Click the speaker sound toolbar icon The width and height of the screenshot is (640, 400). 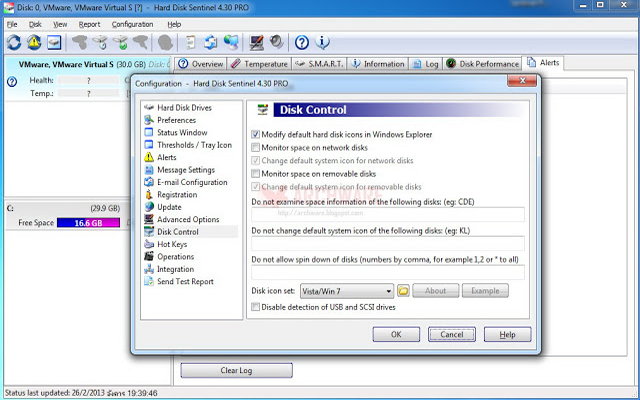coord(276,42)
